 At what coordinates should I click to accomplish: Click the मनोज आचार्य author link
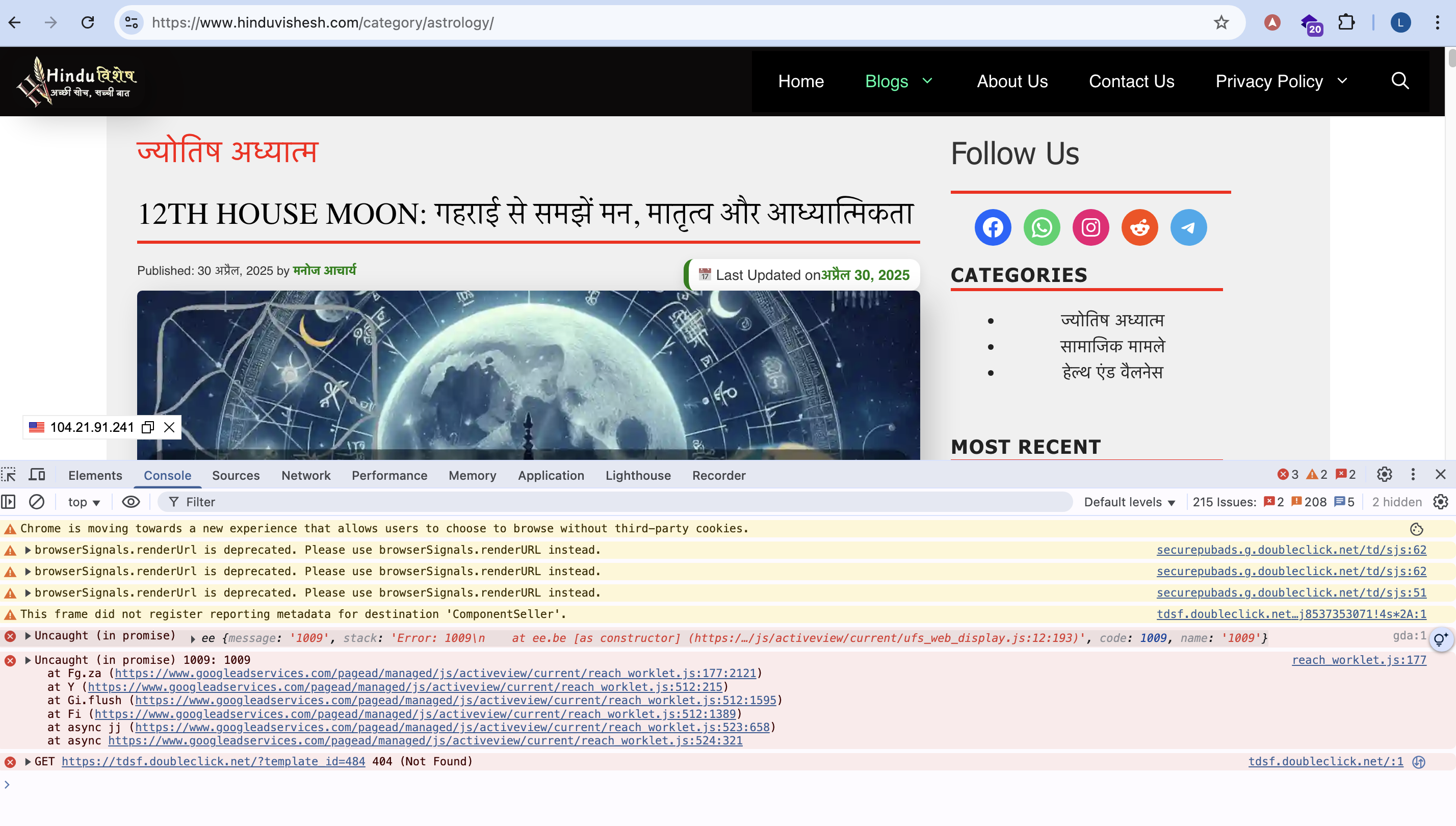click(324, 271)
